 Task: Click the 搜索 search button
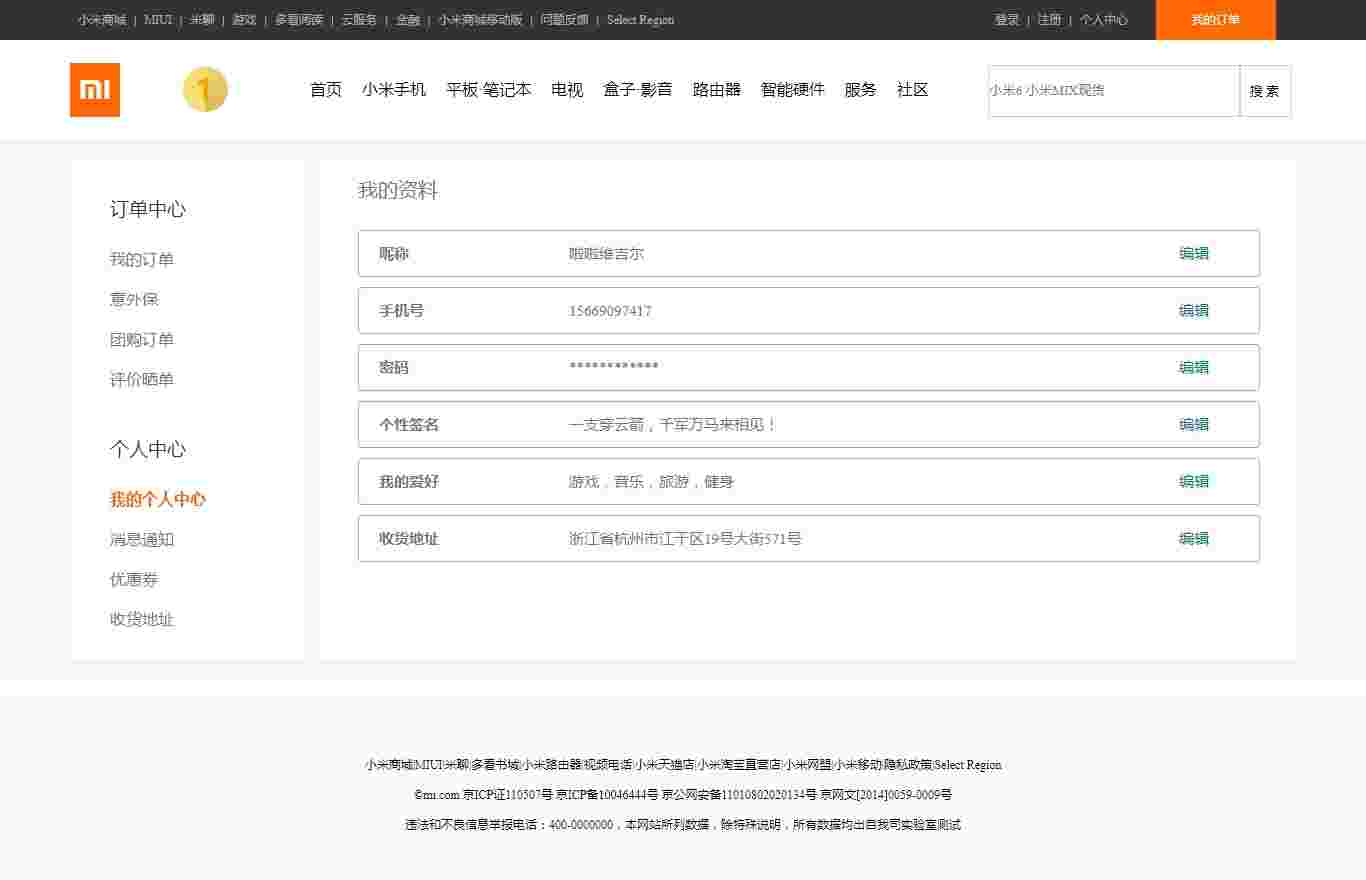coord(1265,91)
